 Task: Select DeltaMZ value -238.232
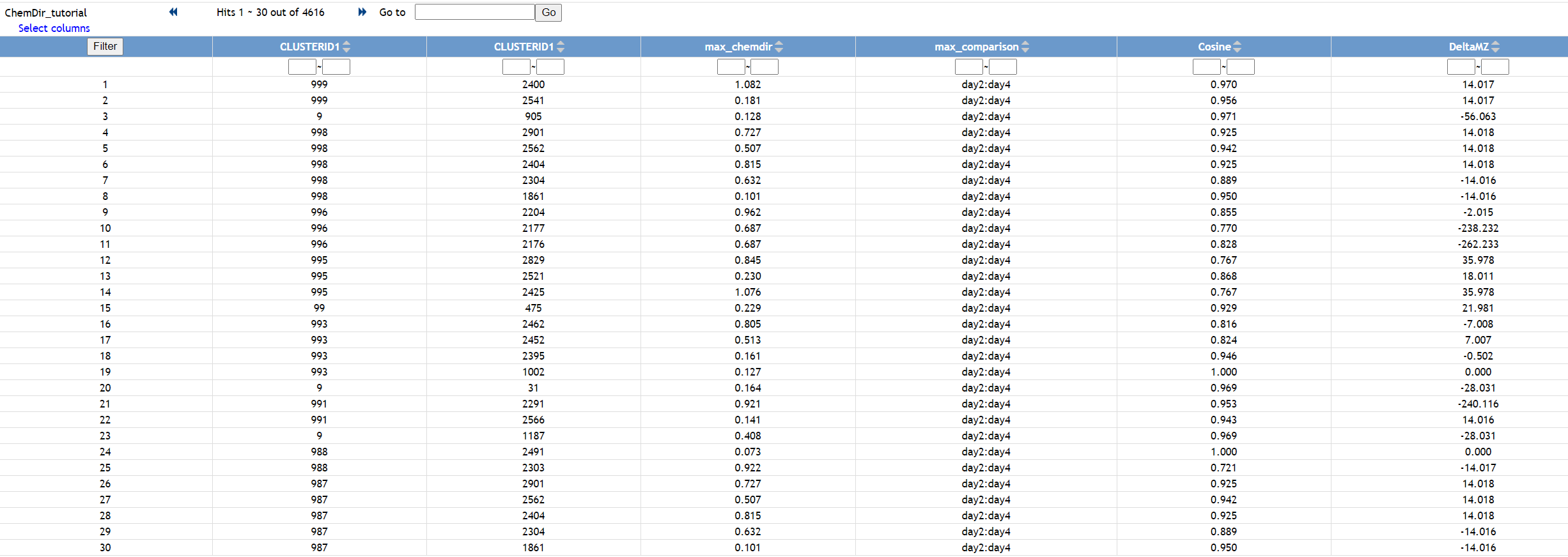pos(1478,228)
